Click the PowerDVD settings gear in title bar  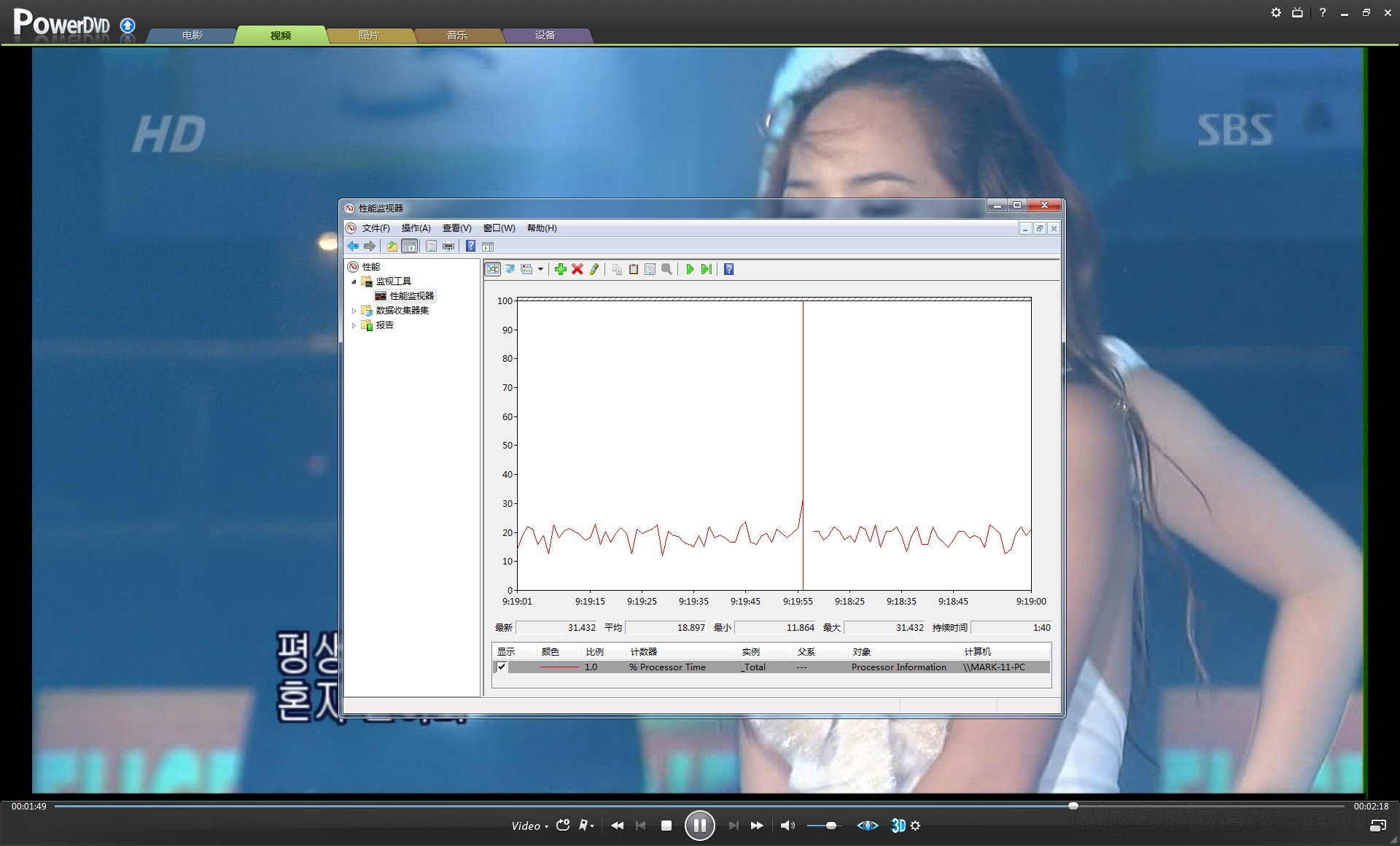pyautogui.click(x=1275, y=12)
